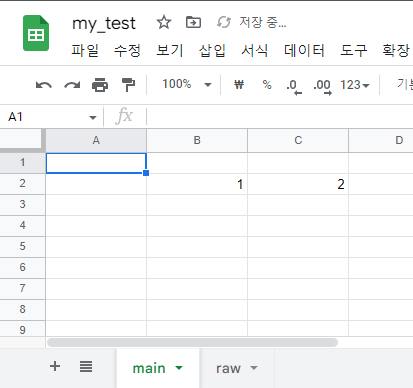Viewport: 413px width, 388px height.
Task: Select cell C2 containing 2
Action: click(298, 184)
